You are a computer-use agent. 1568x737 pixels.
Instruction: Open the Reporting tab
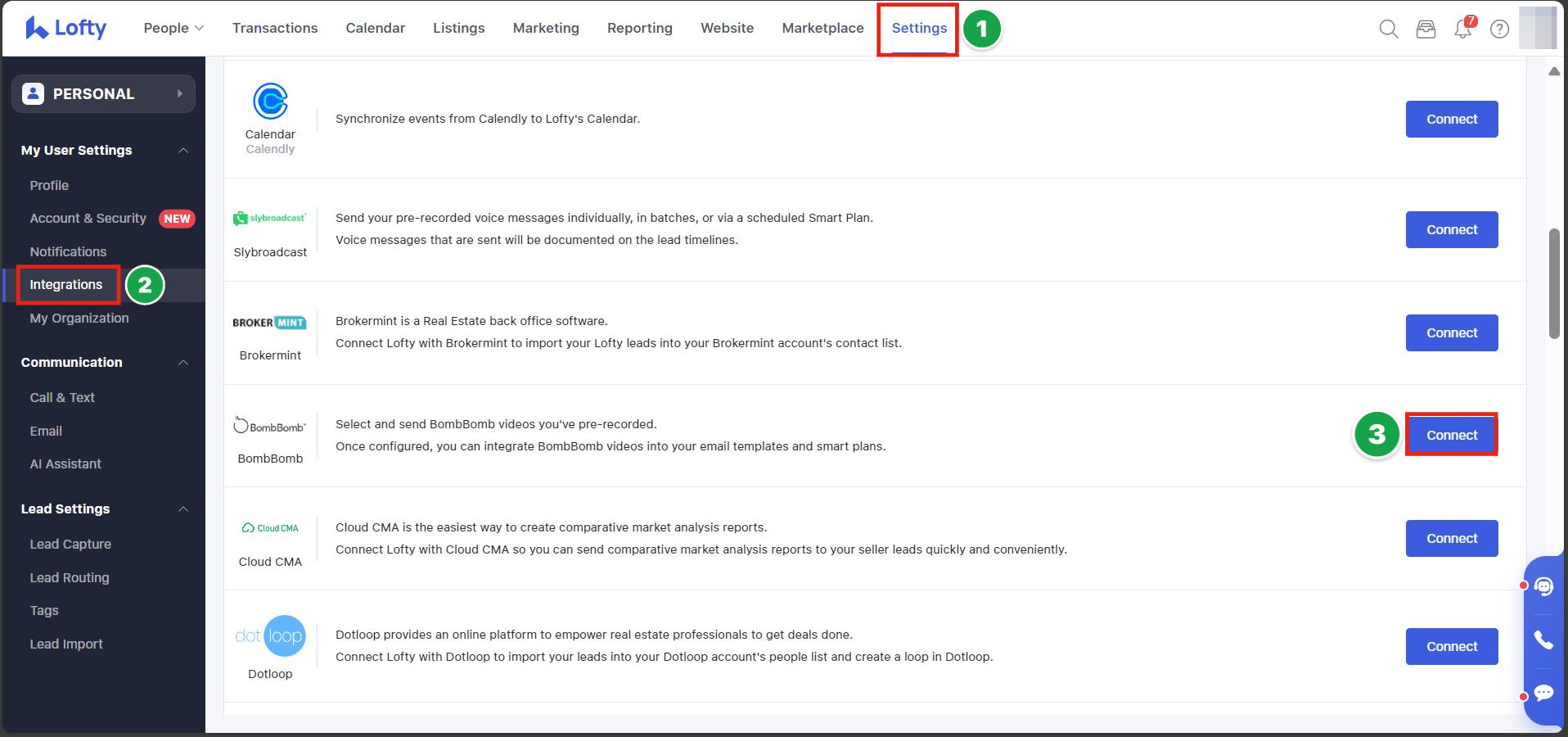pos(639,28)
